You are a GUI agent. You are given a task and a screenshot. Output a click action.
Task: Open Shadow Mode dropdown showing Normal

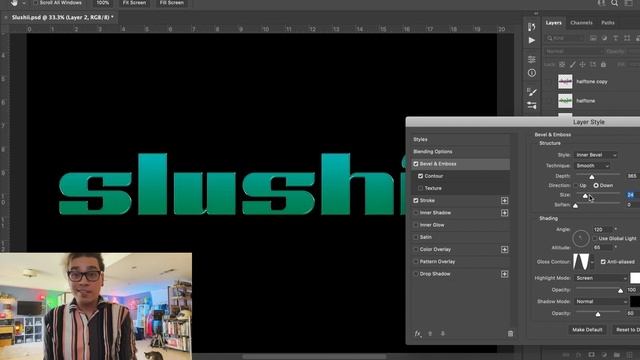[x=600, y=302]
